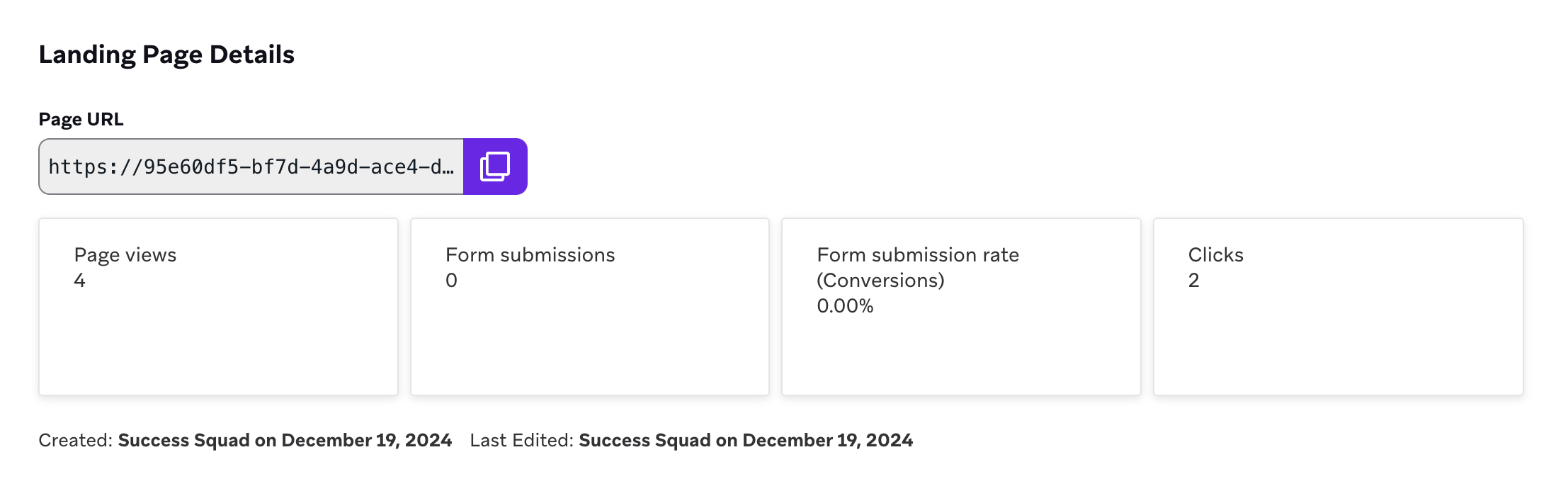Open the Form submissions stat card
The width and height of the screenshot is (1568, 496).
[x=590, y=306]
